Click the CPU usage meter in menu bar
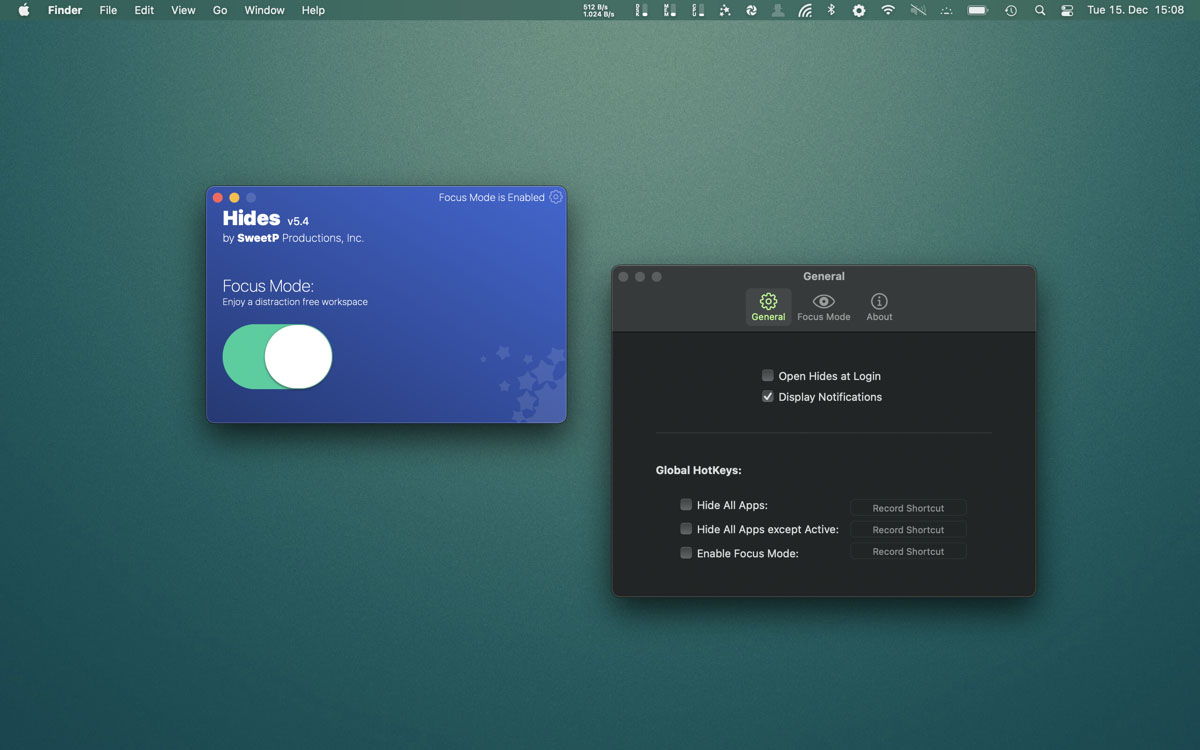This screenshot has width=1200, height=750. (x=698, y=10)
